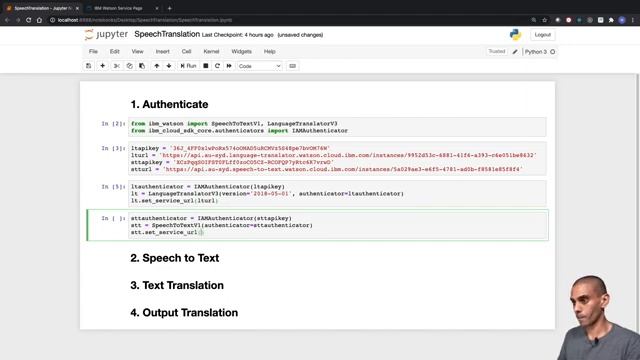Open the command palette keyboard icon
640x360 pixels.
click(x=292, y=66)
